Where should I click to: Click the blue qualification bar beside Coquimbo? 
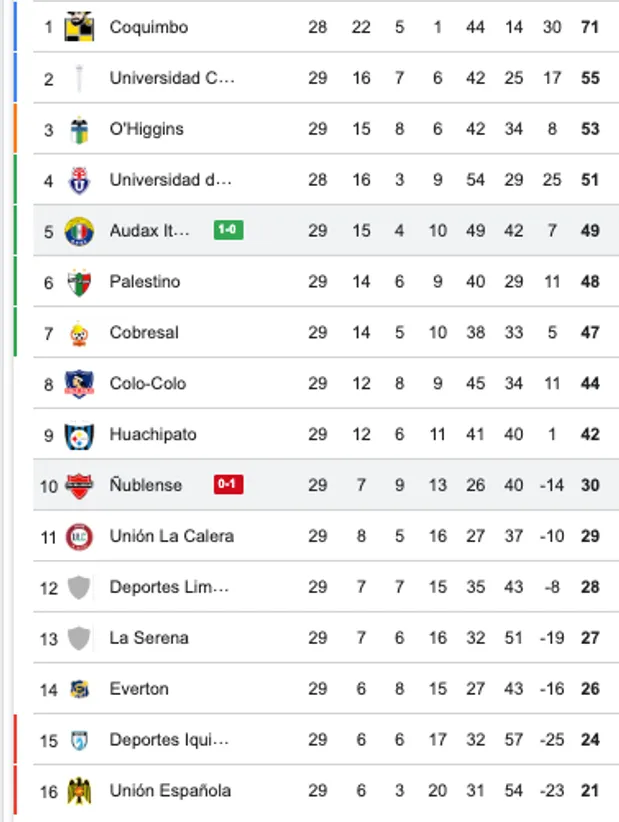[13, 27]
